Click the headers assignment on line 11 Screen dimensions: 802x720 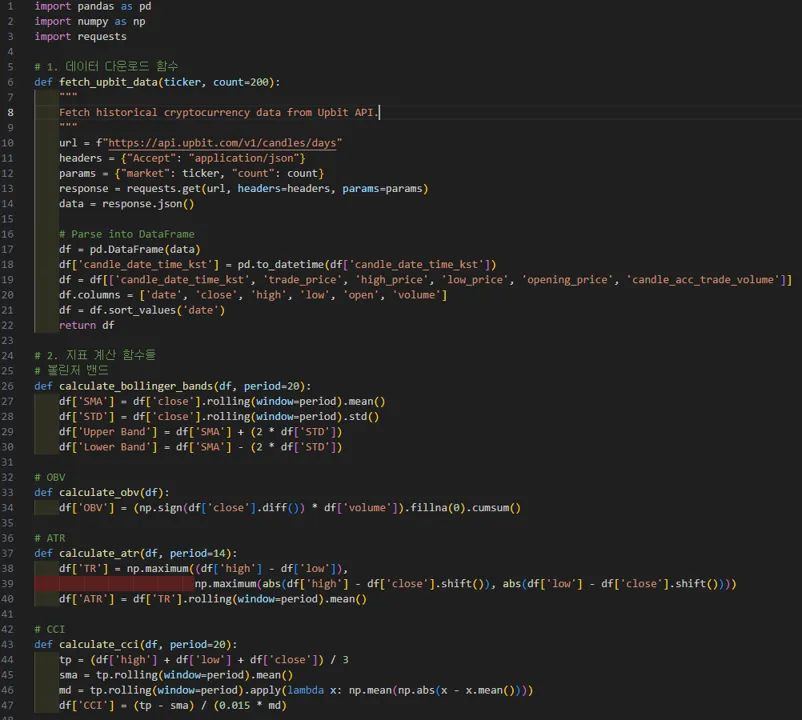click(182, 158)
